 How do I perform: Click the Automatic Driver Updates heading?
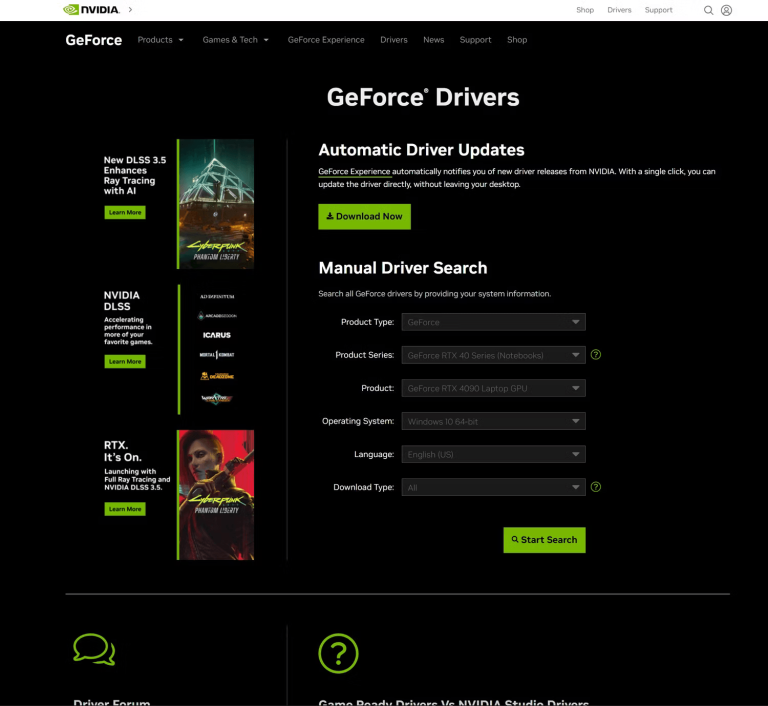421,150
